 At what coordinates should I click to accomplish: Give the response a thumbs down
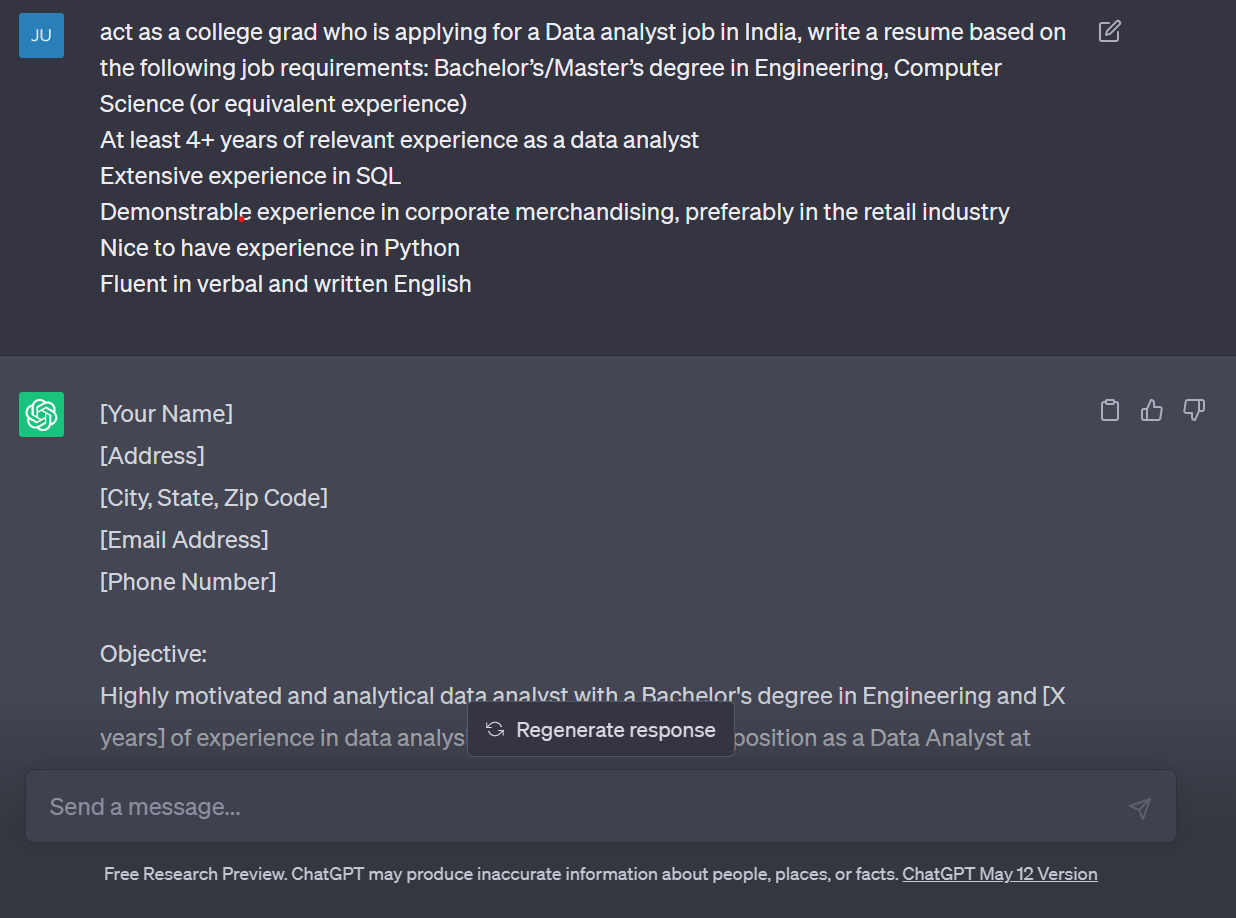coord(1194,410)
